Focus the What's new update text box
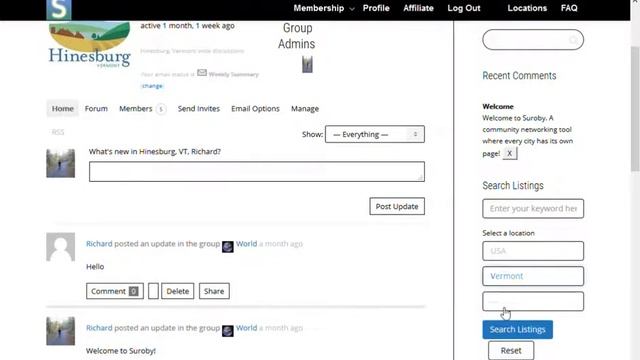This screenshot has height=360, width=640. point(257,171)
